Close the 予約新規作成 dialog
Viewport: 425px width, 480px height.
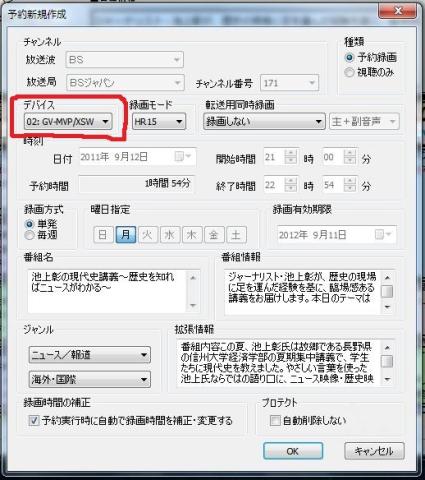pos(397,11)
